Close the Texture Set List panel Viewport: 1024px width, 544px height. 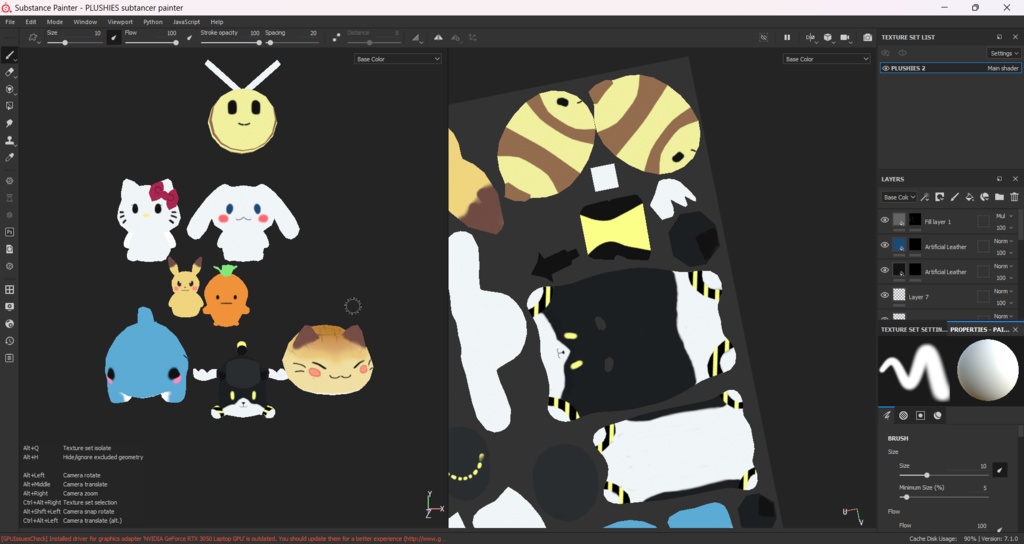[x=1015, y=37]
